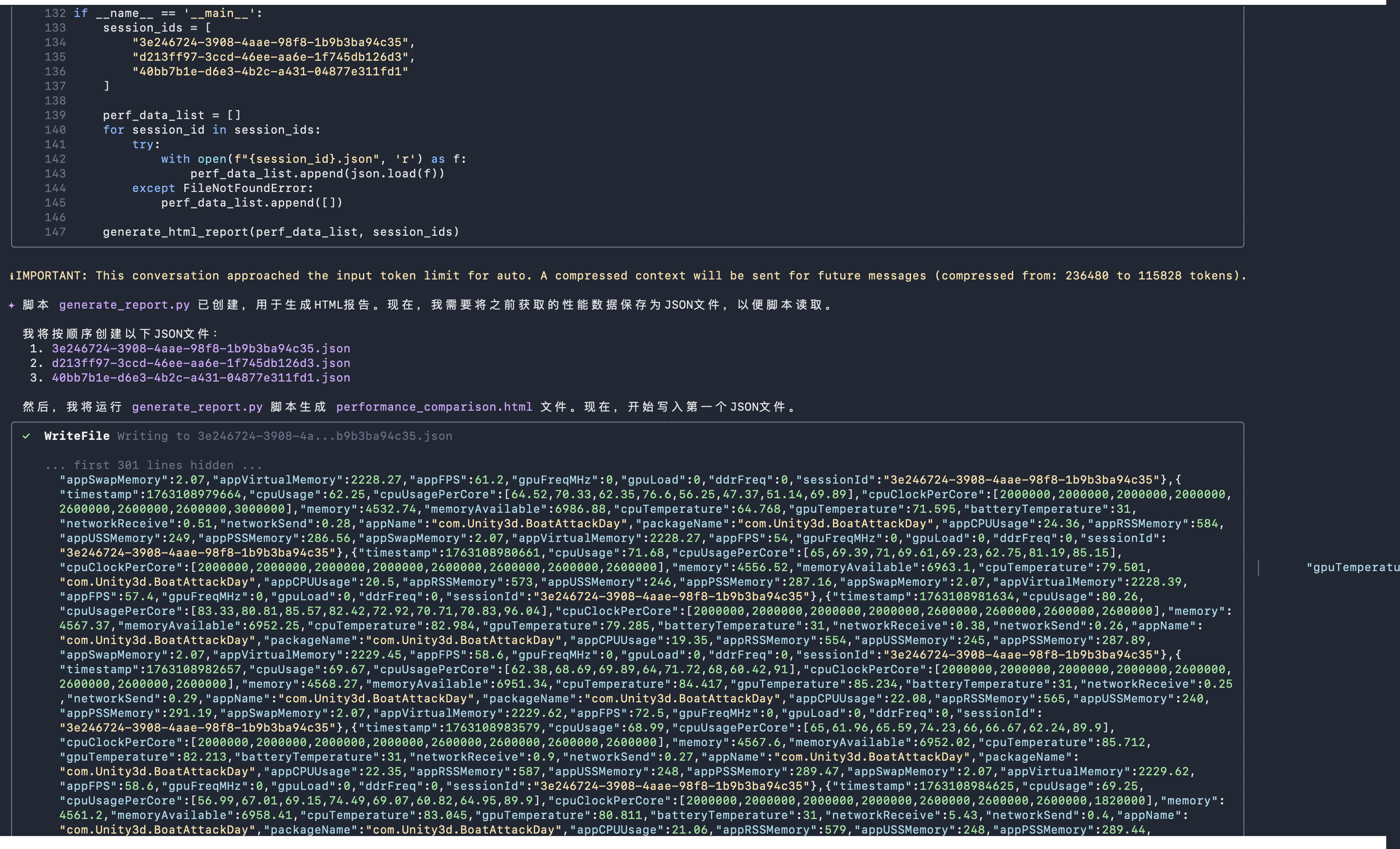Click 3e246724-3908-4aae-98f8-1b9b3ba94c35.json in the numbered list
The image size is (1400, 849).
coord(201,348)
